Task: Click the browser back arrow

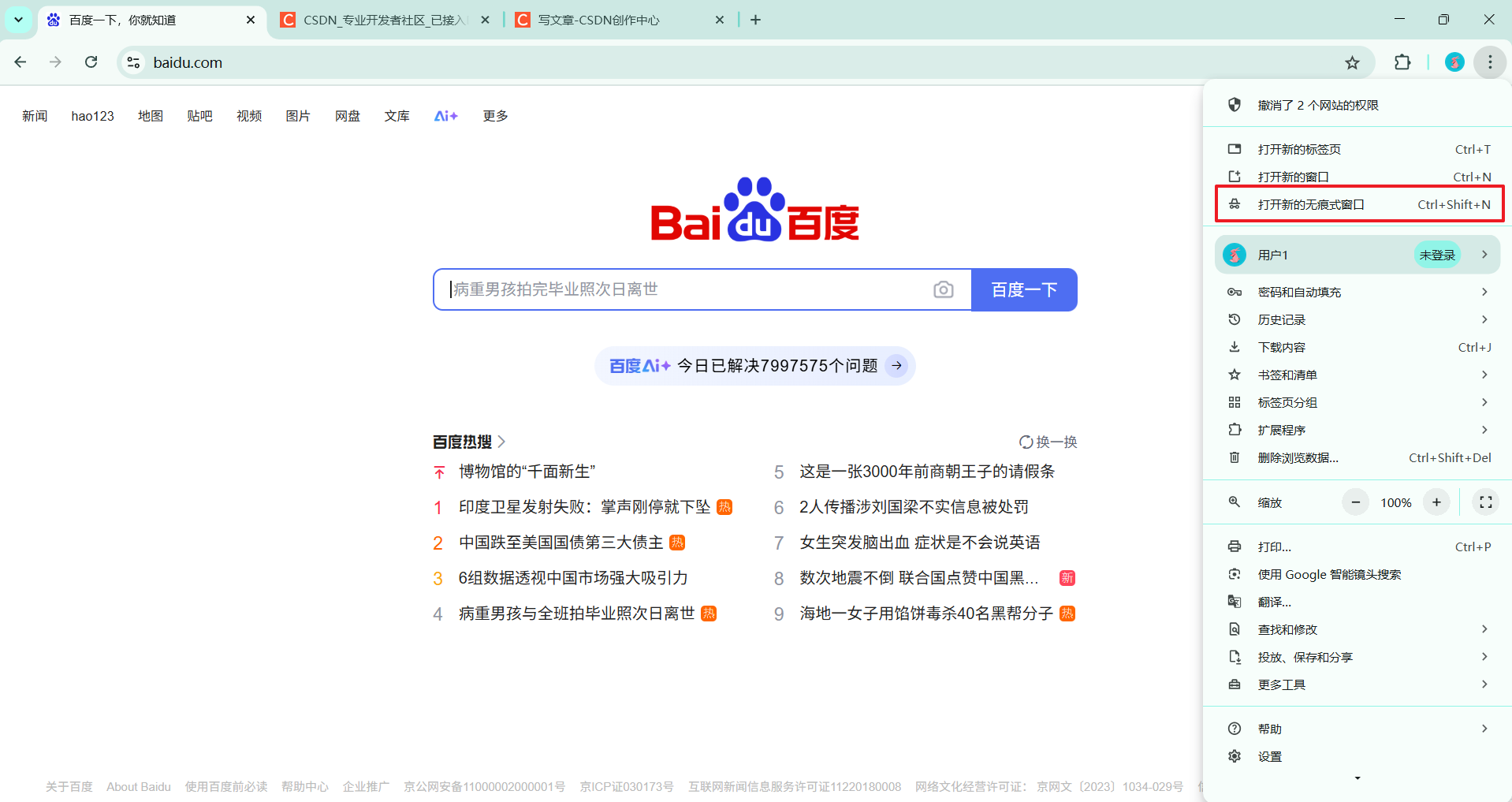Action: 20,62
